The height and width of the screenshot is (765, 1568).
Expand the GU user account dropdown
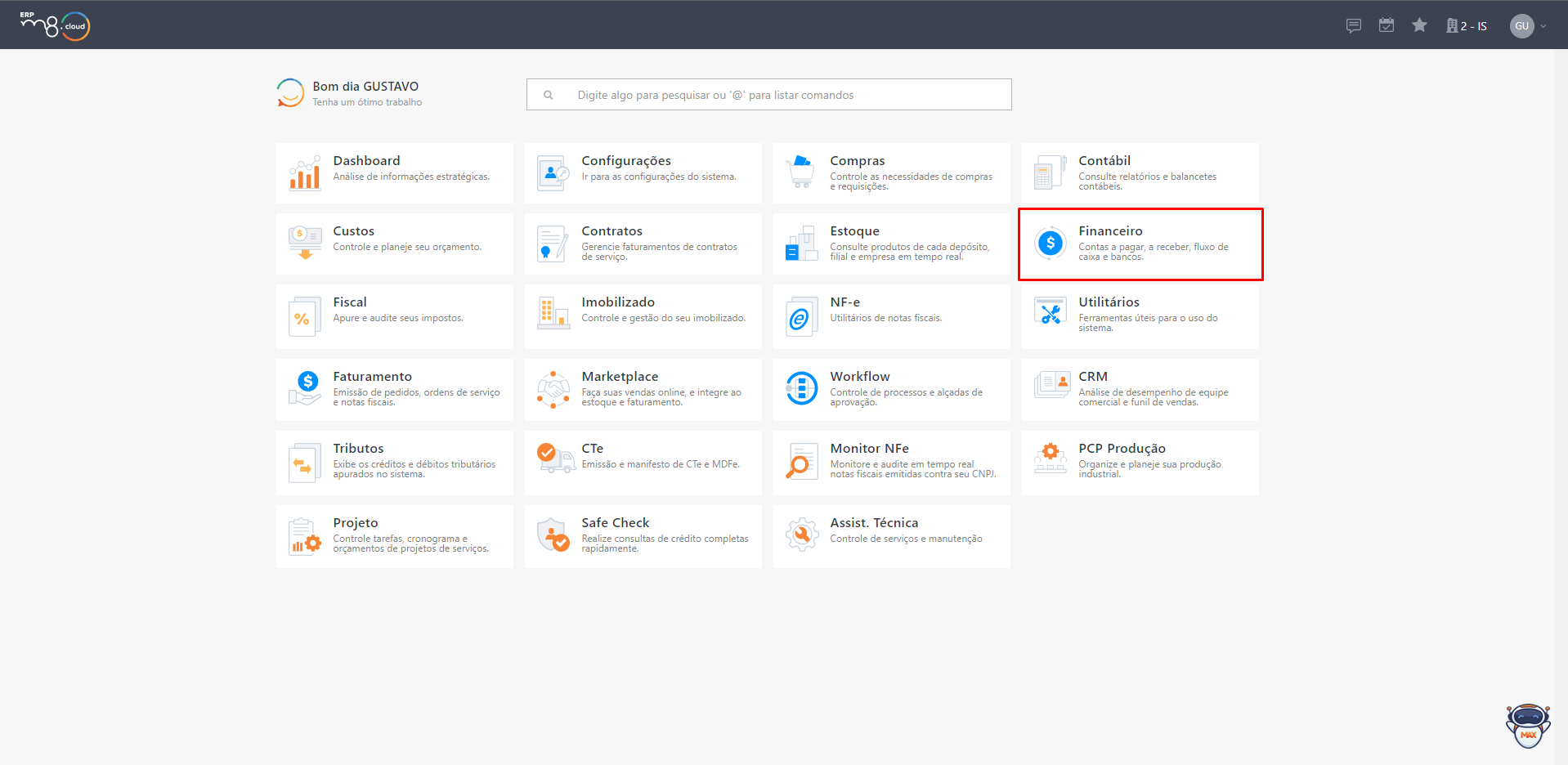(1527, 25)
